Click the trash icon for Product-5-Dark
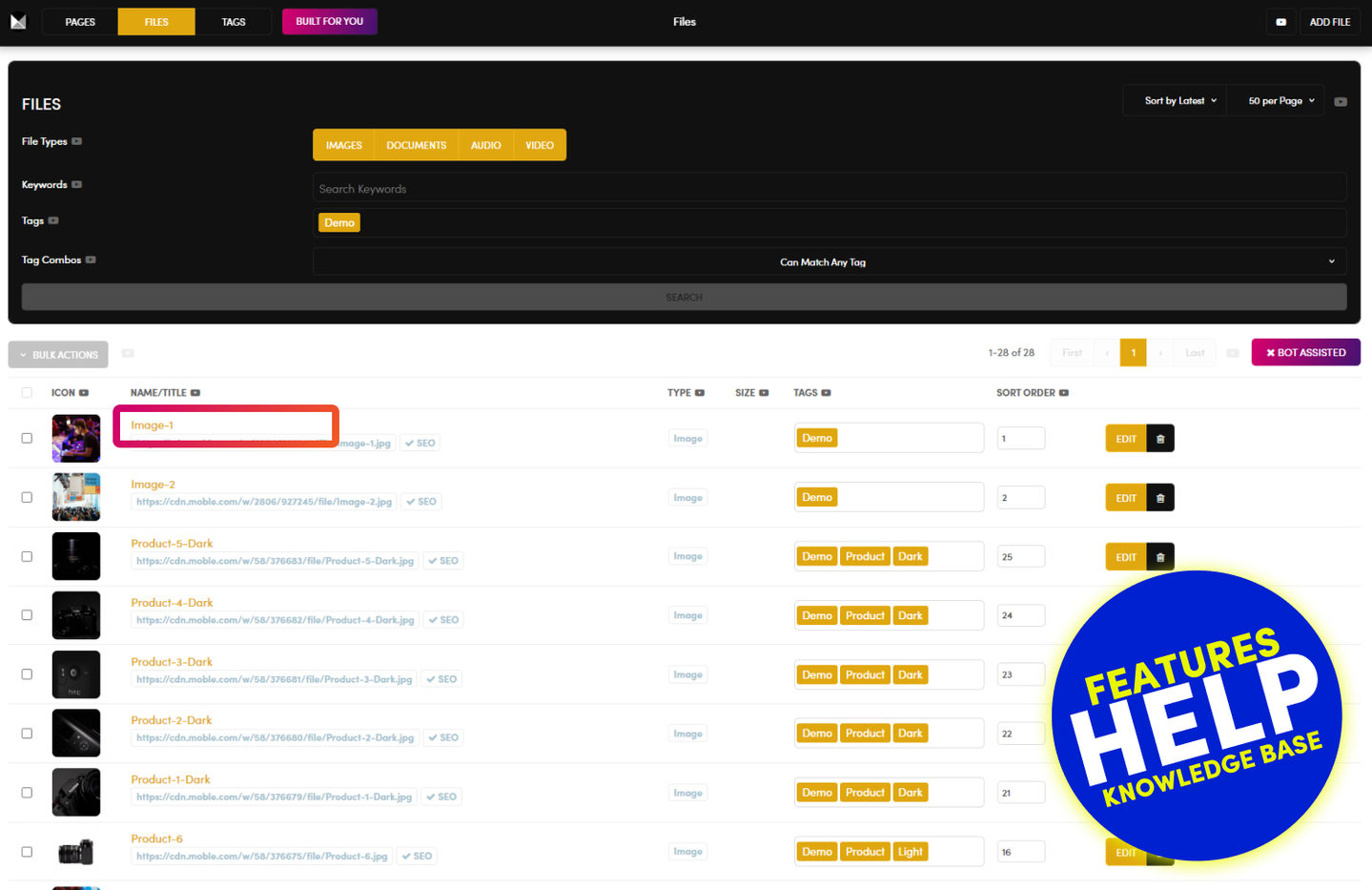 pyautogui.click(x=1160, y=557)
